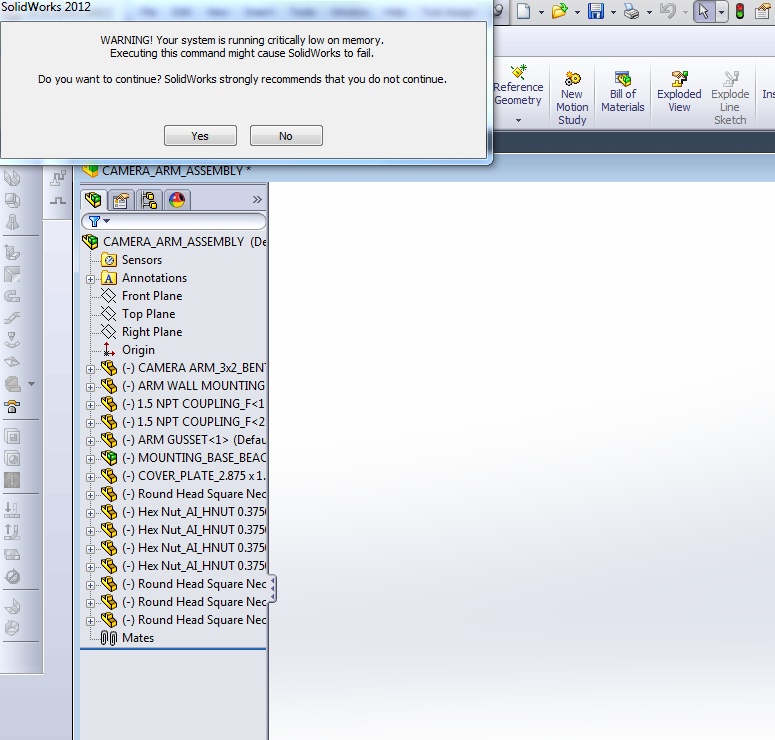Select the Origin item
Screen dimensions: 775x740
(138, 350)
